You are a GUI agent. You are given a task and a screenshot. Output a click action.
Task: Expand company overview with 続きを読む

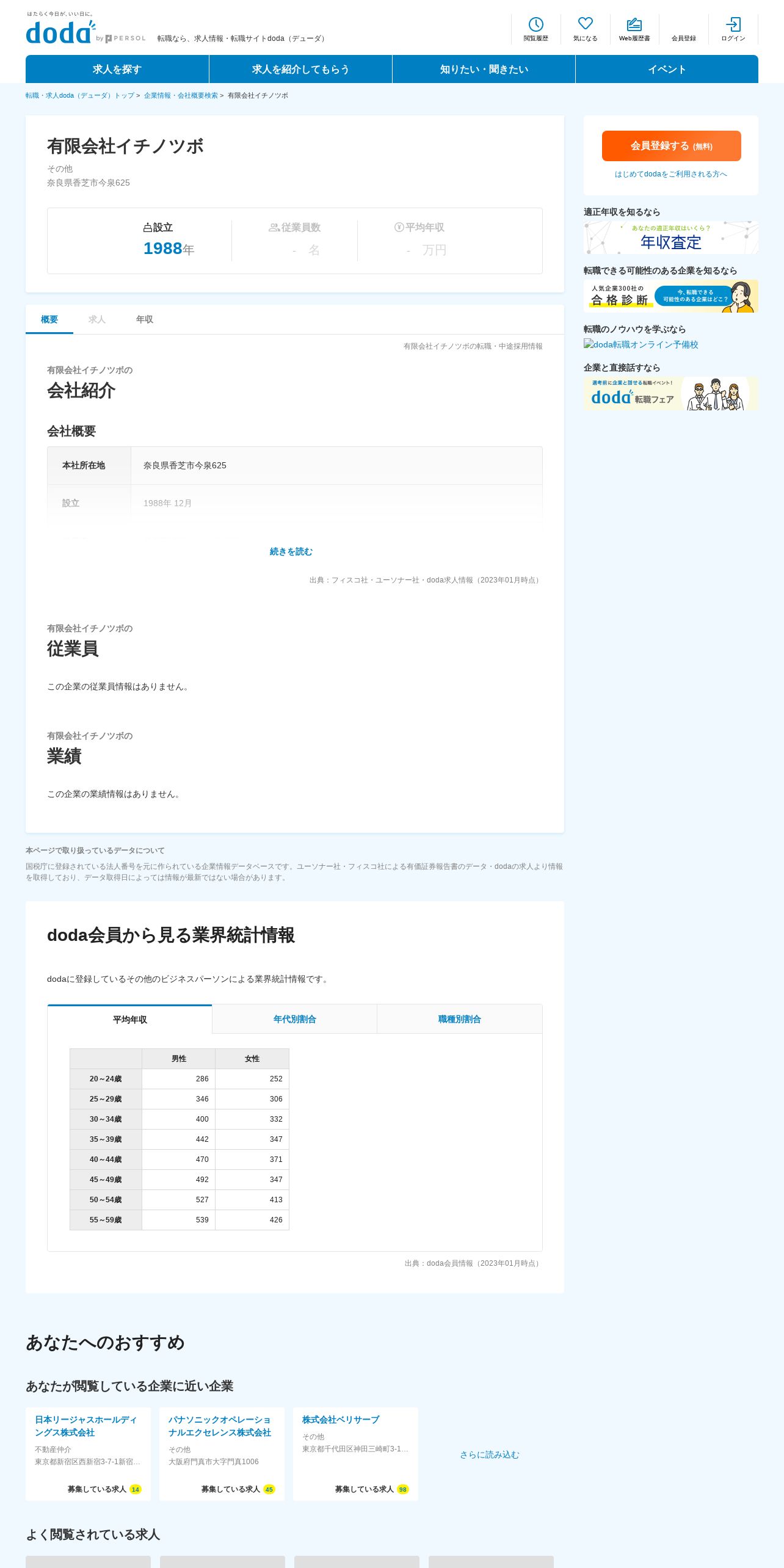click(291, 551)
